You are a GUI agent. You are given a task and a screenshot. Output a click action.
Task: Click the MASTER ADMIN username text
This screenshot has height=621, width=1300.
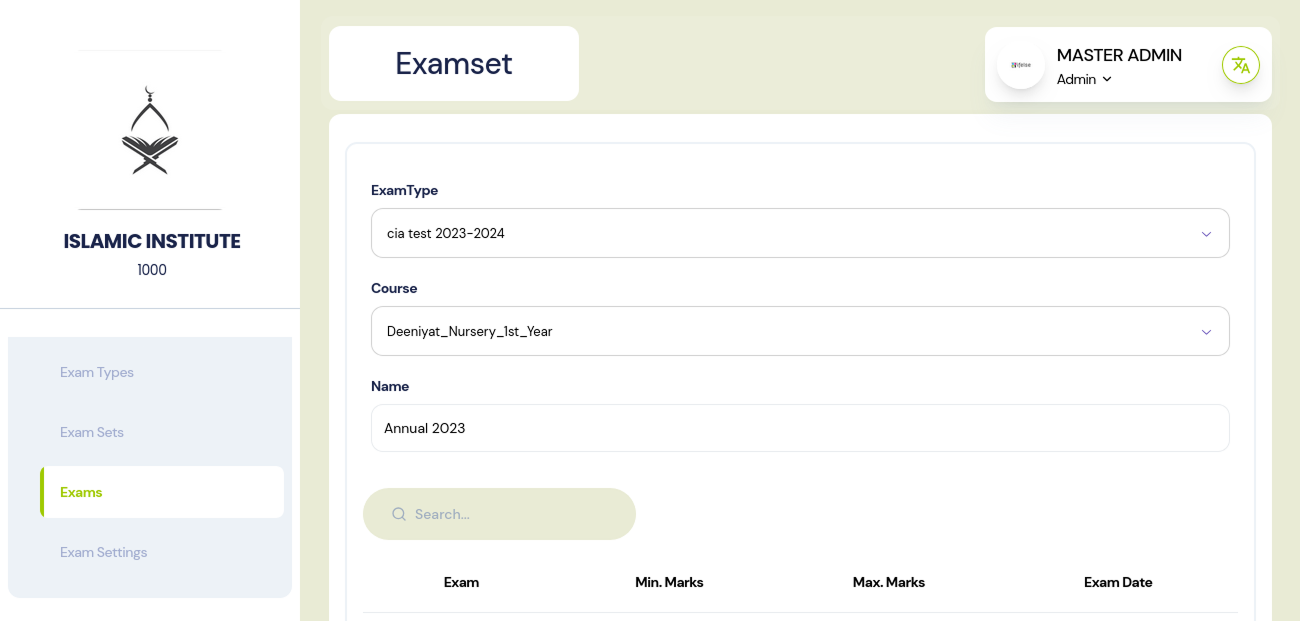[x=1119, y=55]
